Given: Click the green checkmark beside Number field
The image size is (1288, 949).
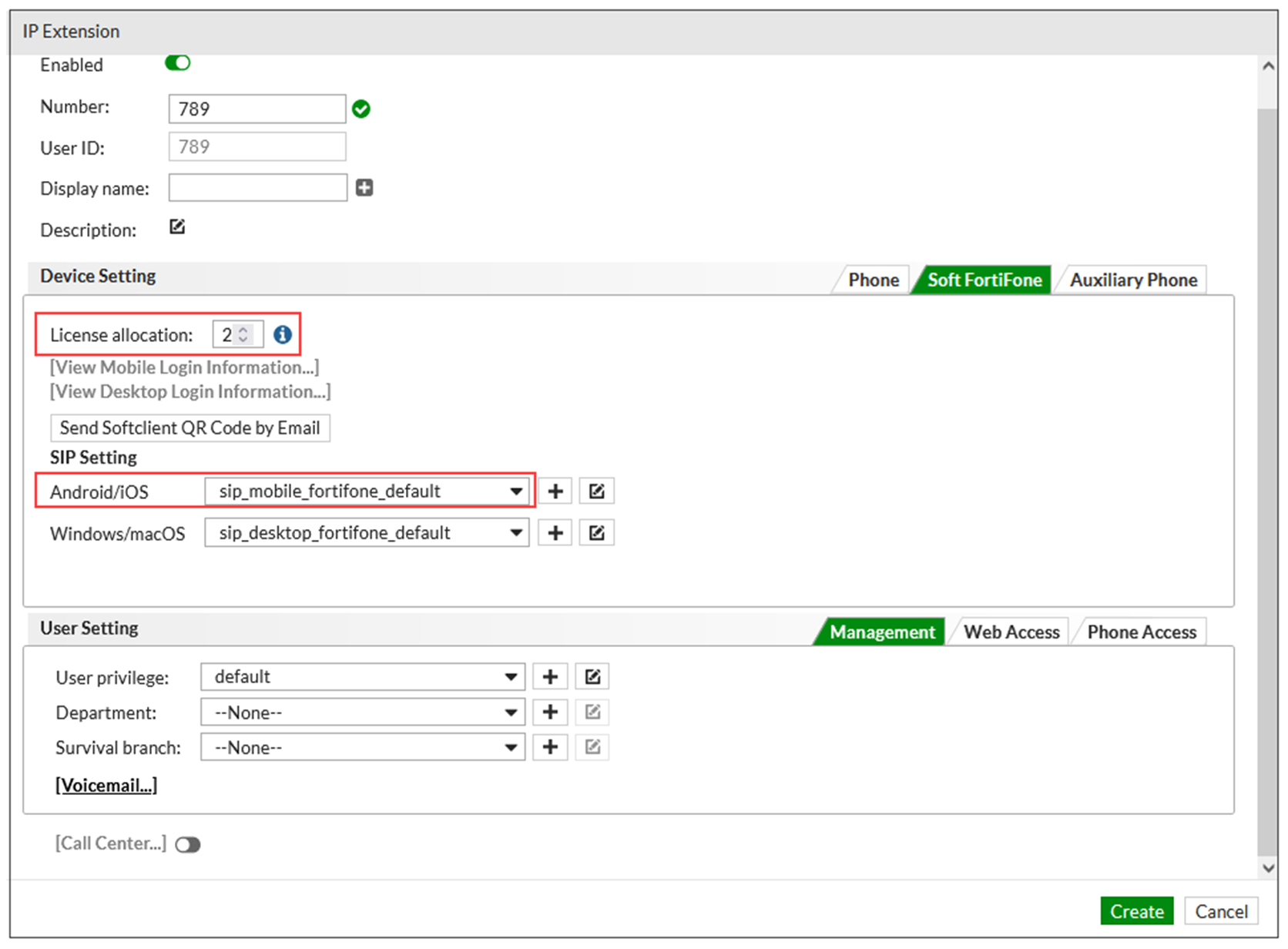Looking at the screenshot, I should [x=361, y=109].
